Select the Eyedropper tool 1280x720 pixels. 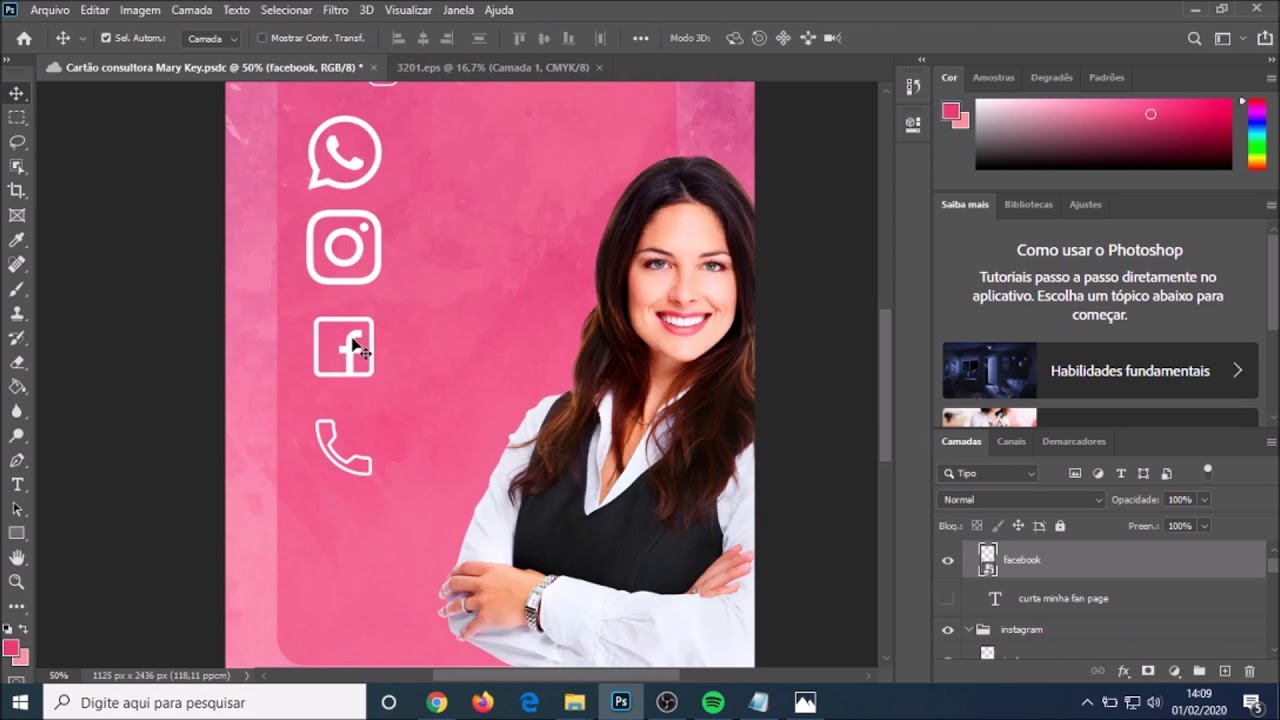[17, 240]
